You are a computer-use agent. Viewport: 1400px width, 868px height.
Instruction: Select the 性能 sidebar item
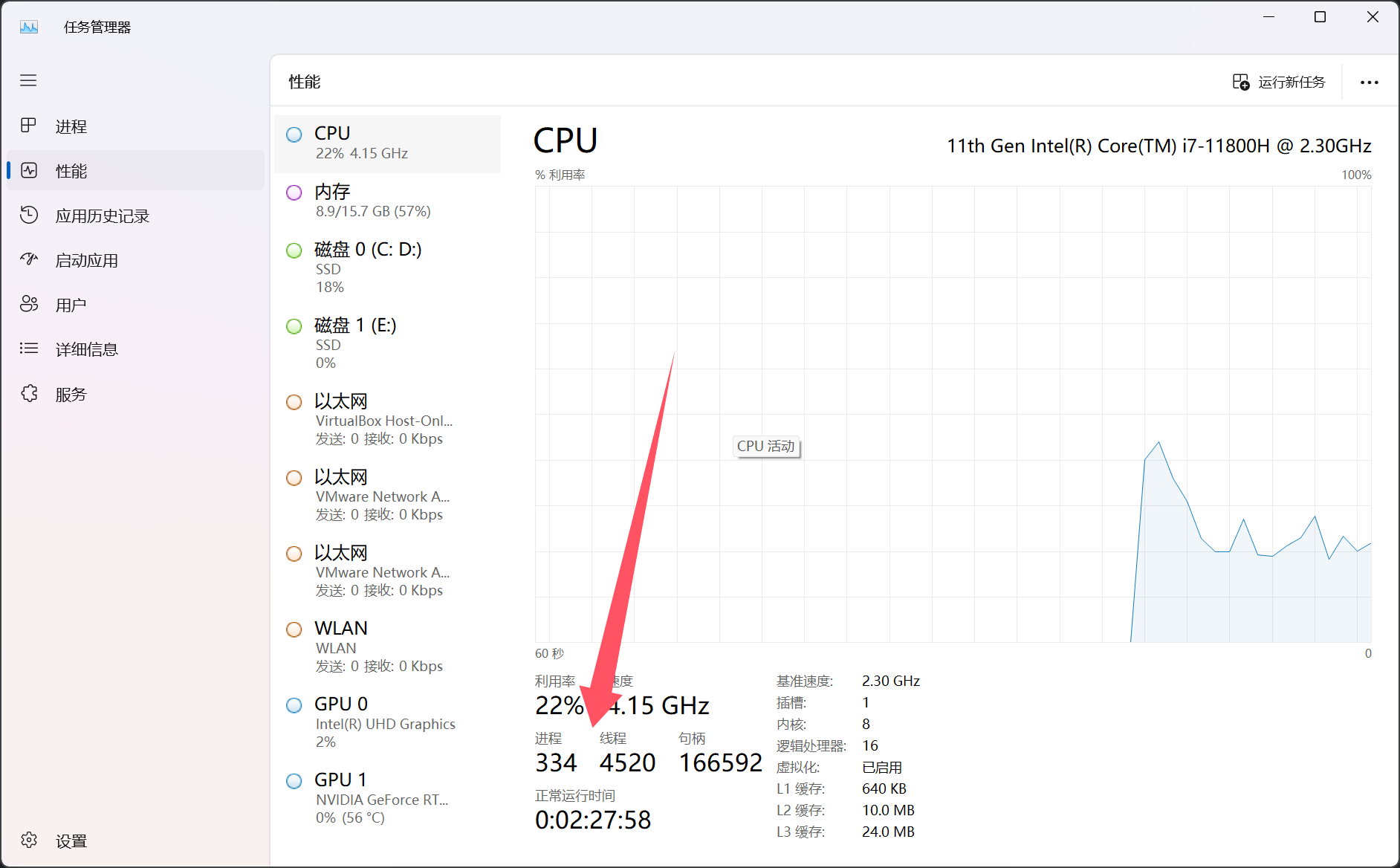(x=134, y=171)
